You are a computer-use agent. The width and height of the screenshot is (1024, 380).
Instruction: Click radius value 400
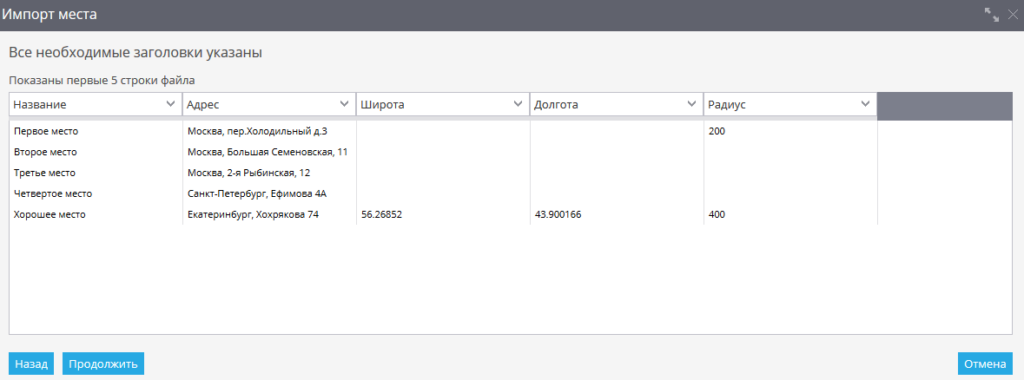(x=716, y=214)
